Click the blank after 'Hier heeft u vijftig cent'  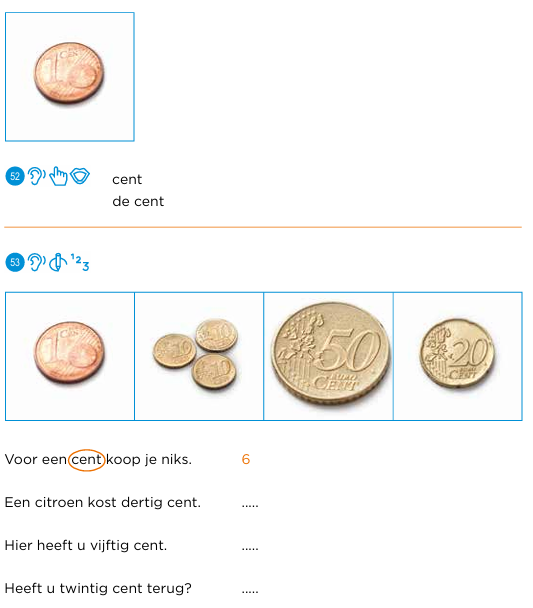[x=250, y=549]
